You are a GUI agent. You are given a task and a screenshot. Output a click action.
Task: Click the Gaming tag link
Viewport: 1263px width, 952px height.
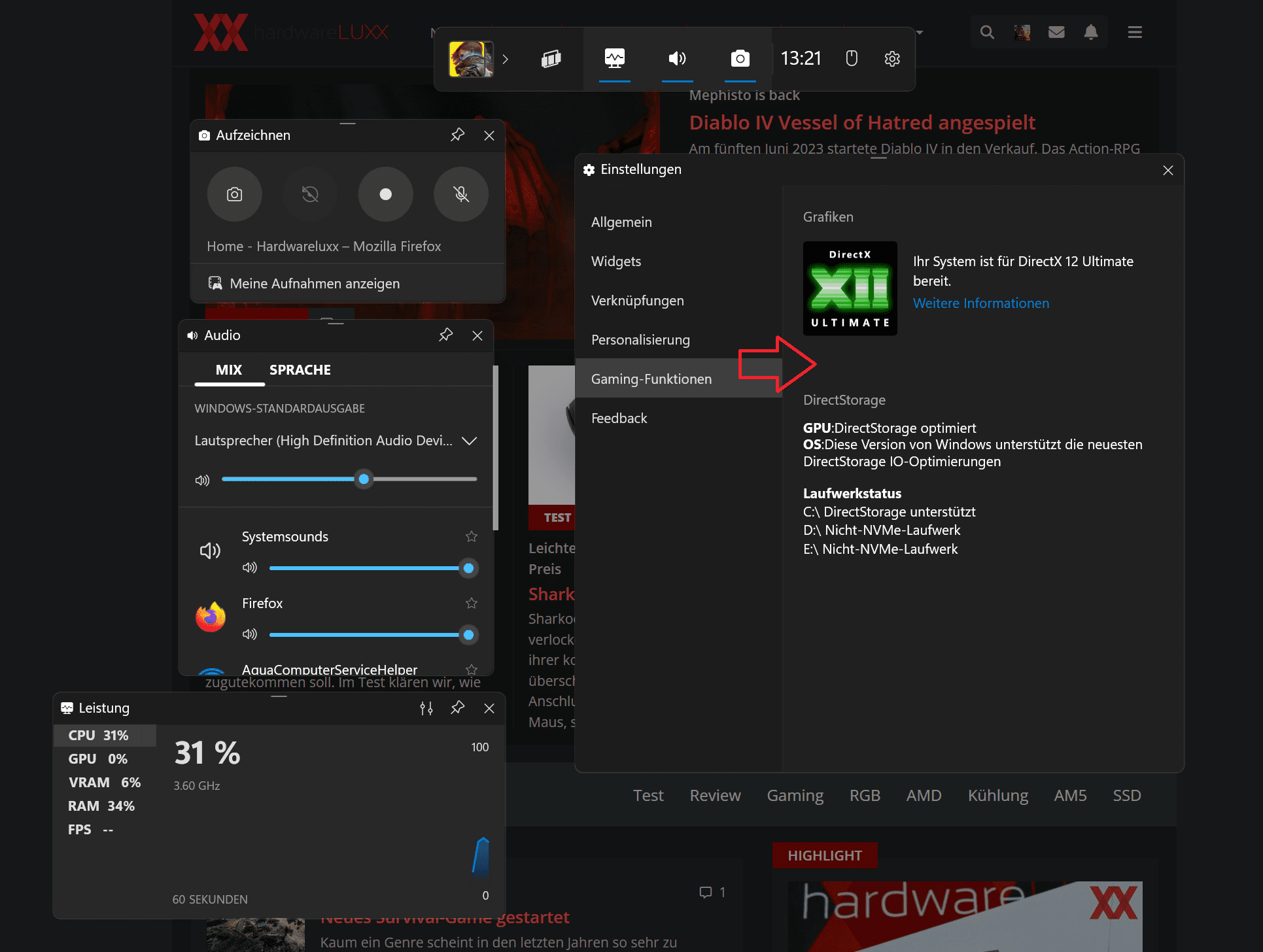[x=795, y=796]
